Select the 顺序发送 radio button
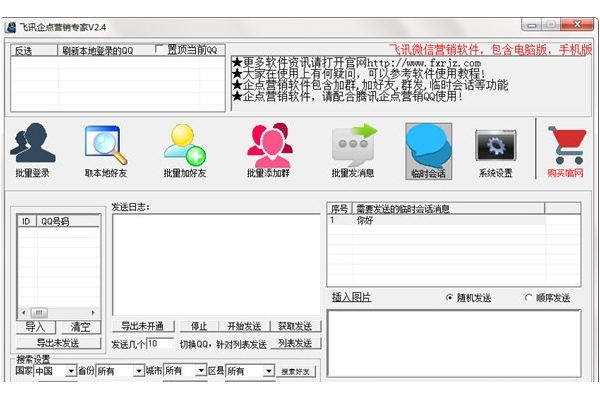The image size is (600, 400). click(528, 297)
